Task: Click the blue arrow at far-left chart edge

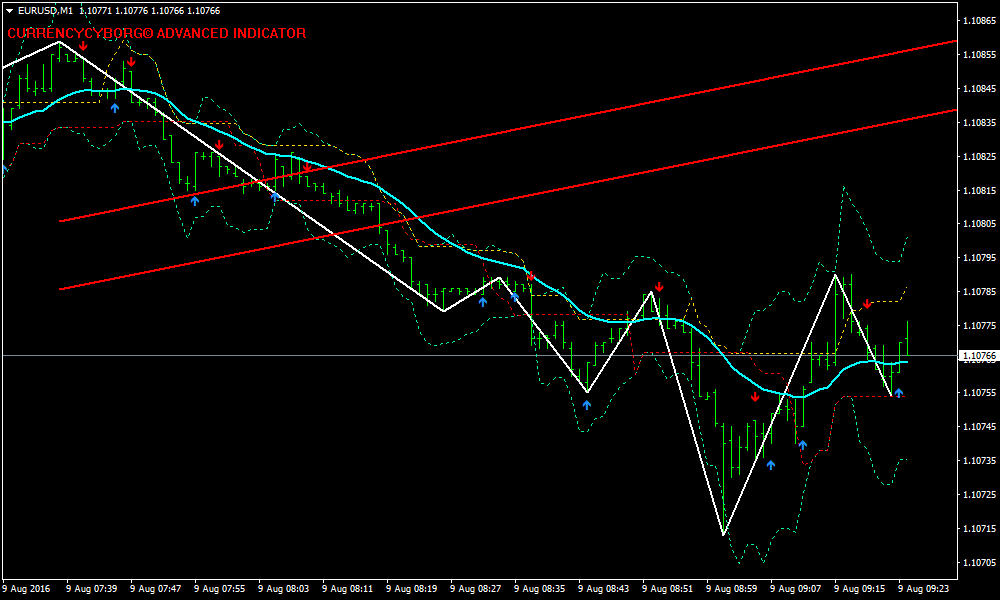Action: click(4, 169)
